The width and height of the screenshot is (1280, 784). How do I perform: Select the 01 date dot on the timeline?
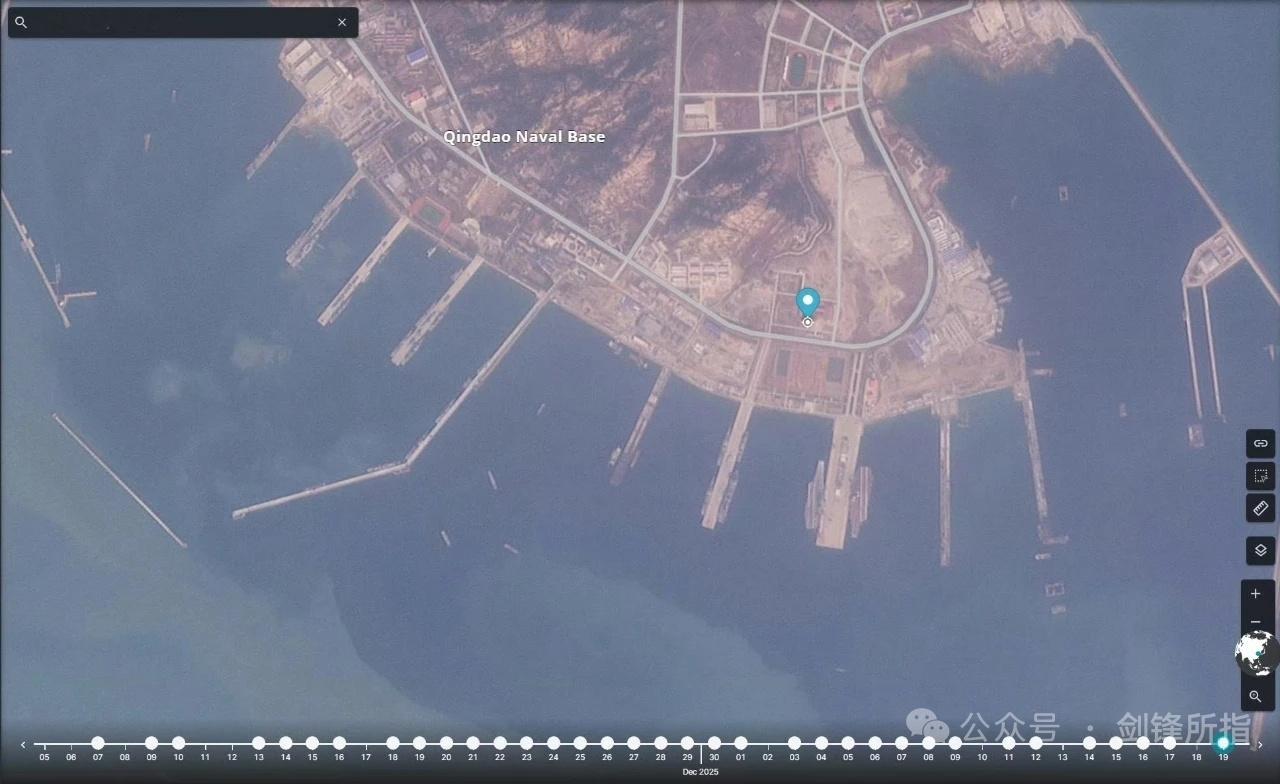click(x=741, y=743)
